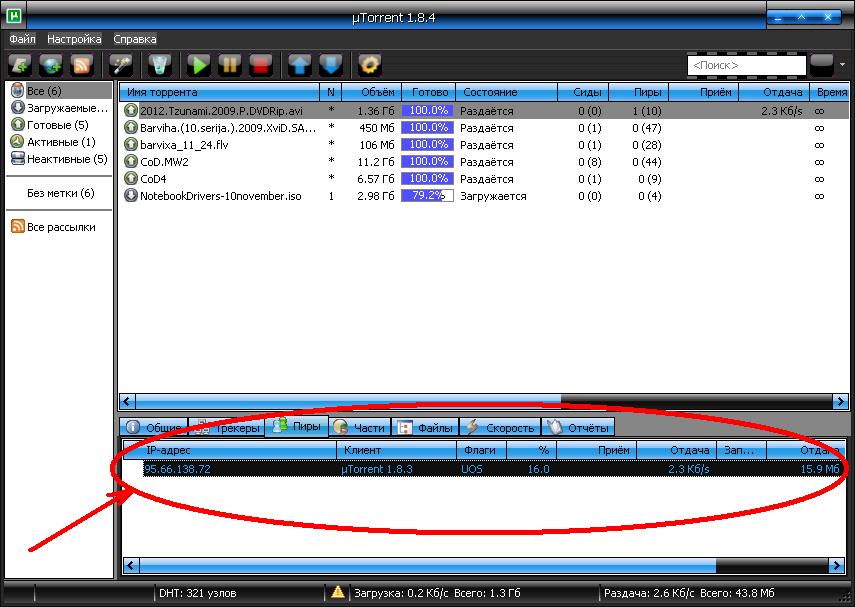This screenshot has height=607, width=855.
Task: Click the search field
Action: (x=746, y=65)
